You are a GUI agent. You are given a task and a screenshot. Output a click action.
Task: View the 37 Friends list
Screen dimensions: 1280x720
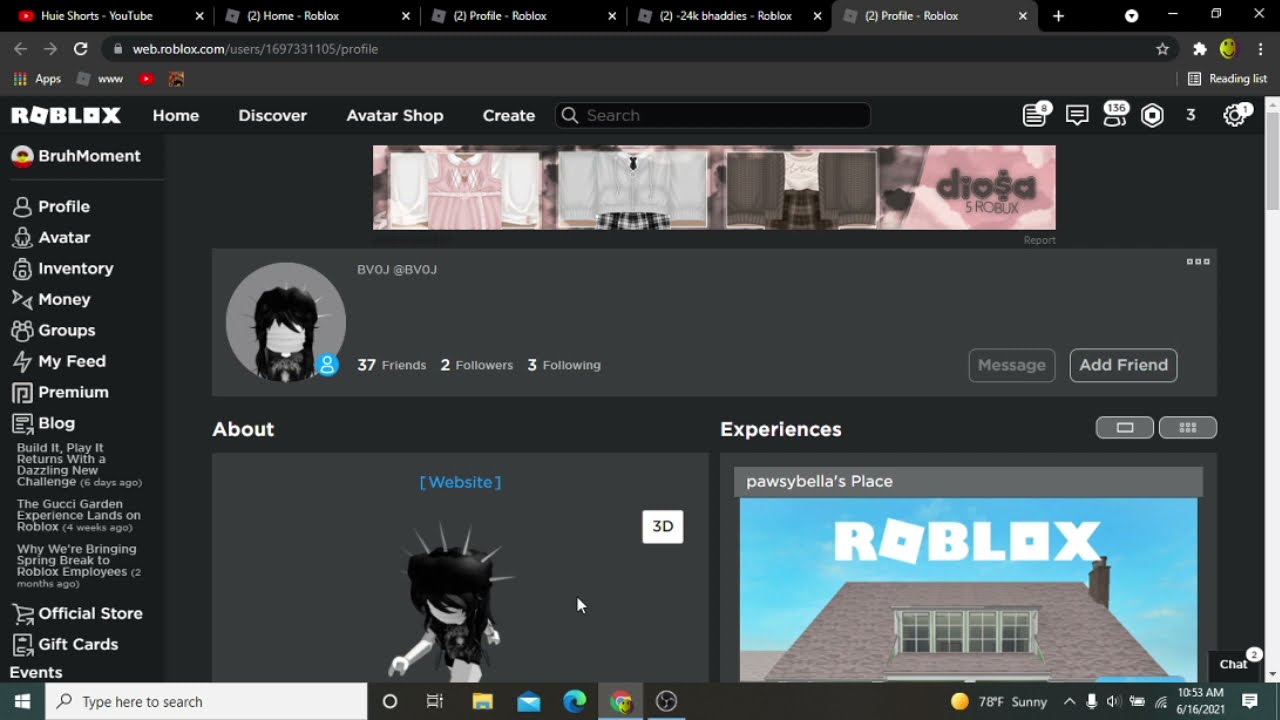point(392,365)
